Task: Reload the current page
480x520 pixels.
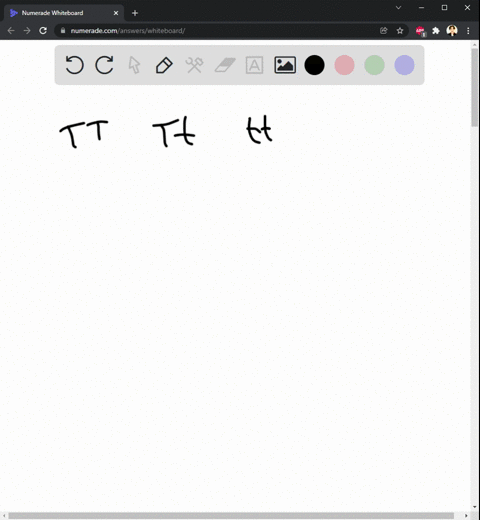Action: pyautogui.click(x=43, y=31)
